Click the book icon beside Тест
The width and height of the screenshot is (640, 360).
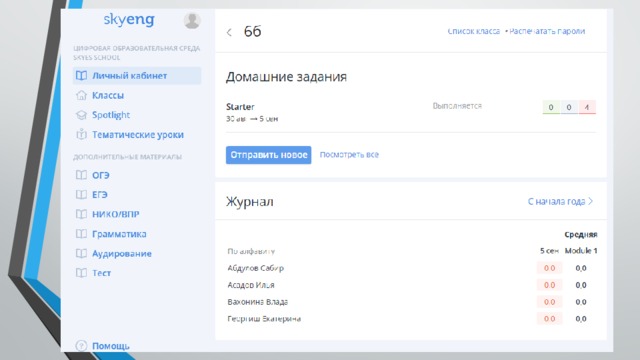[x=81, y=273]
